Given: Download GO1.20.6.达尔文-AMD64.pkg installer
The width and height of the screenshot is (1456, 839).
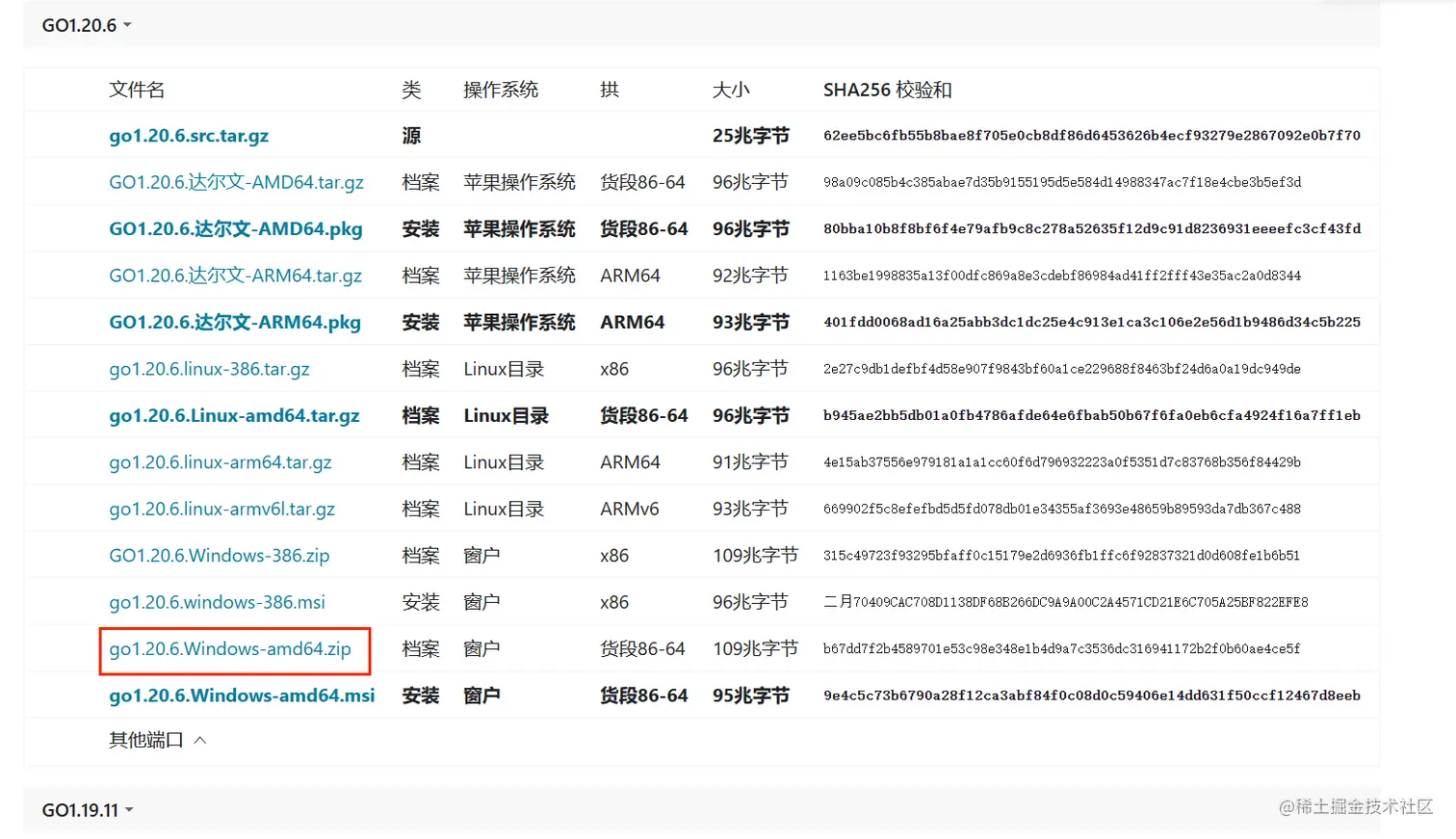Looking at the screenshot, I should [236, 229].
